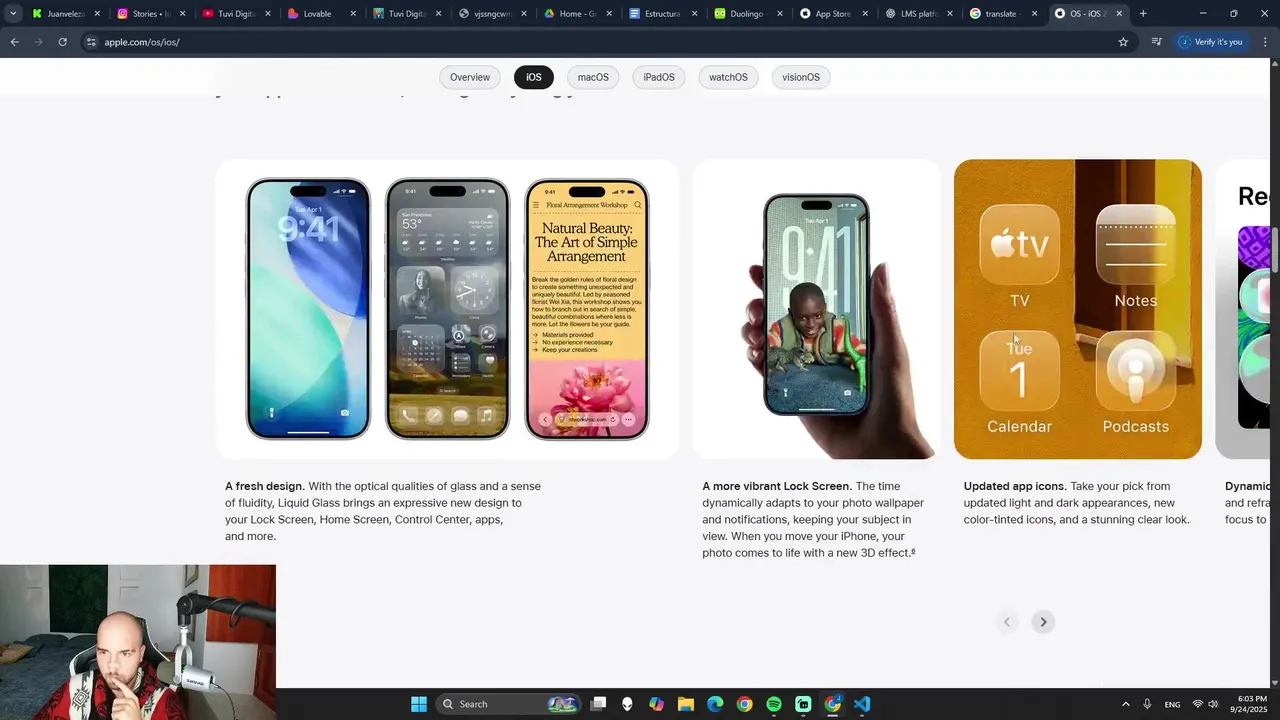Click the microphone tray icon
The image size is (1280, 720).
[x=1147, y=704]
